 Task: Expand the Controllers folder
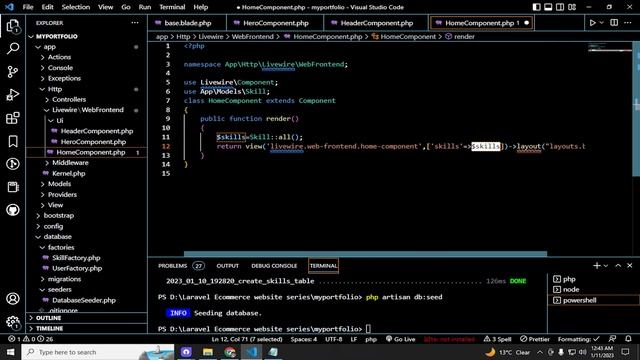(87, 99)
